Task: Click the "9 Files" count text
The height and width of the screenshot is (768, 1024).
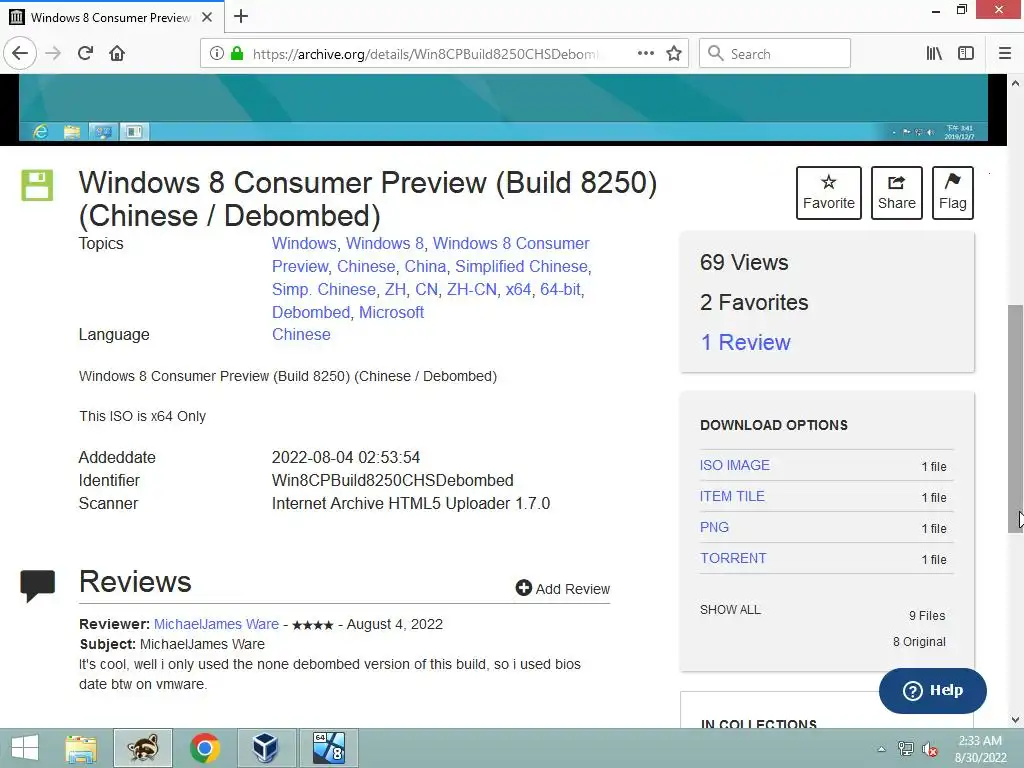Action: click(927, 615)
